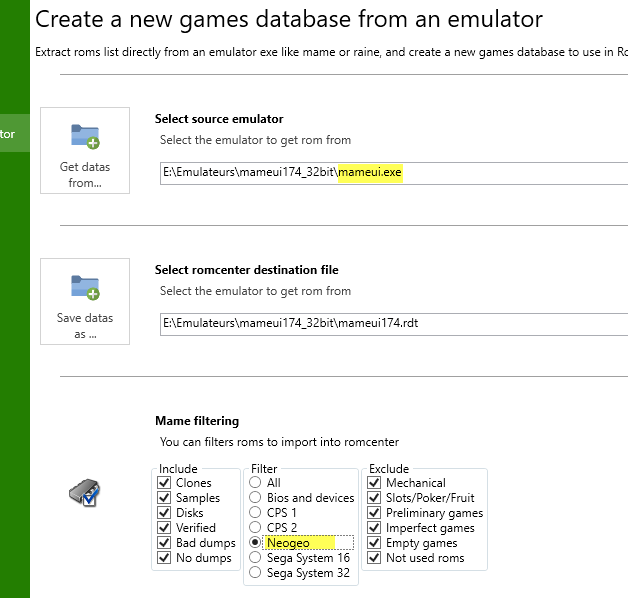This screenshot has width=628, height=598.
Task: Select the Neogeo radio button
Action: point(255,542)
